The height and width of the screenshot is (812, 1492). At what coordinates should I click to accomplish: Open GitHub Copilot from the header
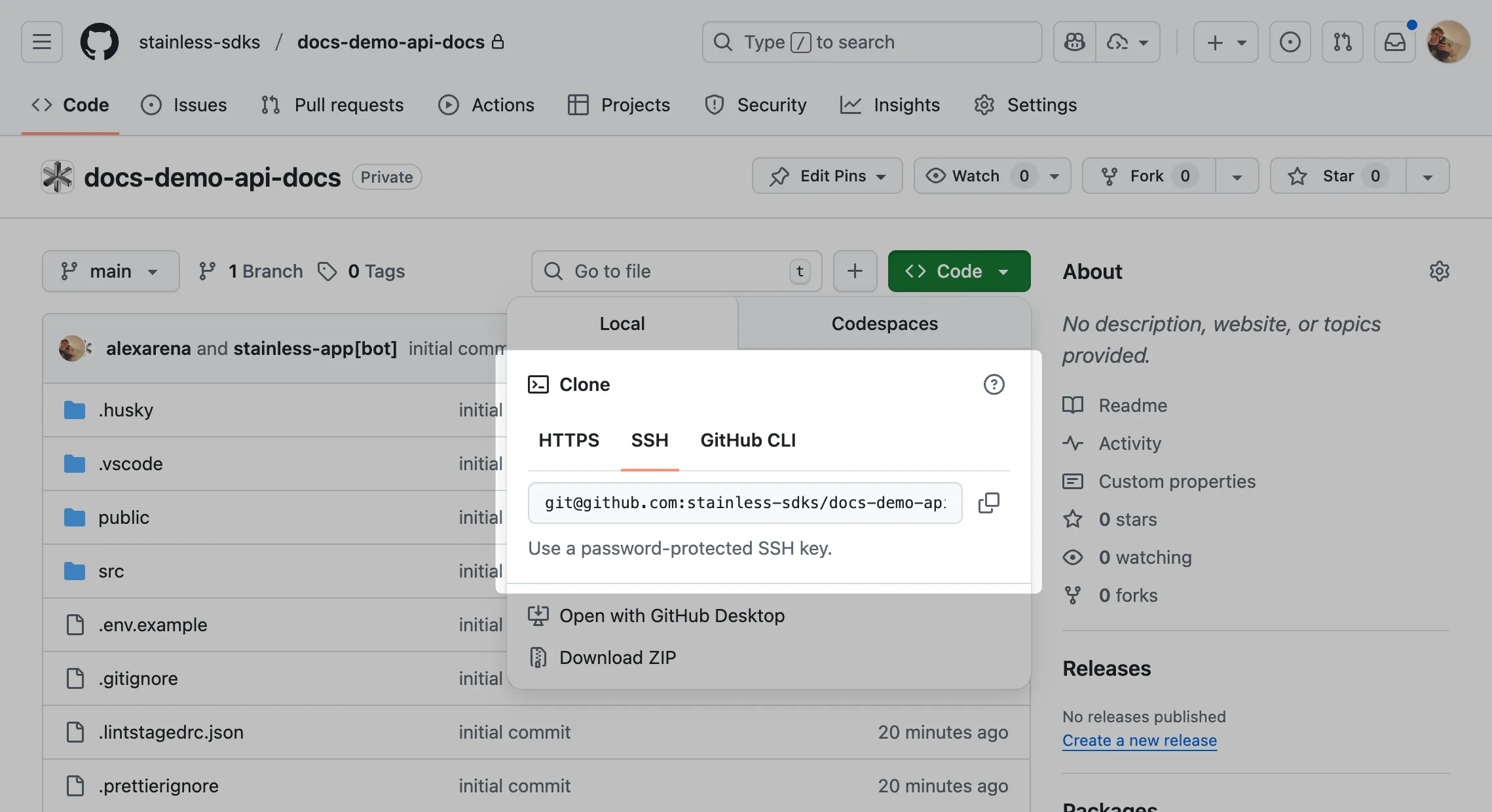click(x=1073, y=41)
